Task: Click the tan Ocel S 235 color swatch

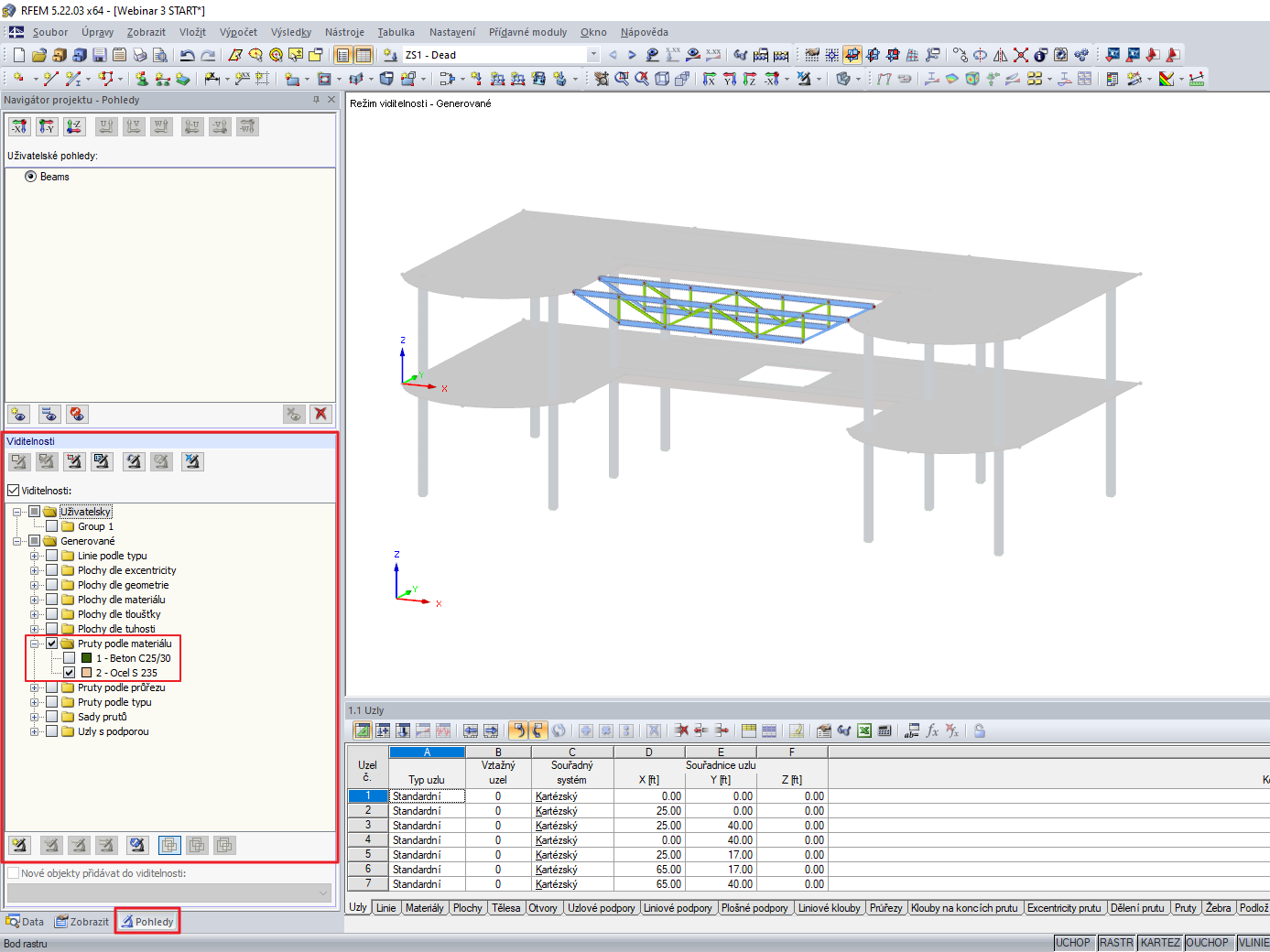Action: pos(86,673)
